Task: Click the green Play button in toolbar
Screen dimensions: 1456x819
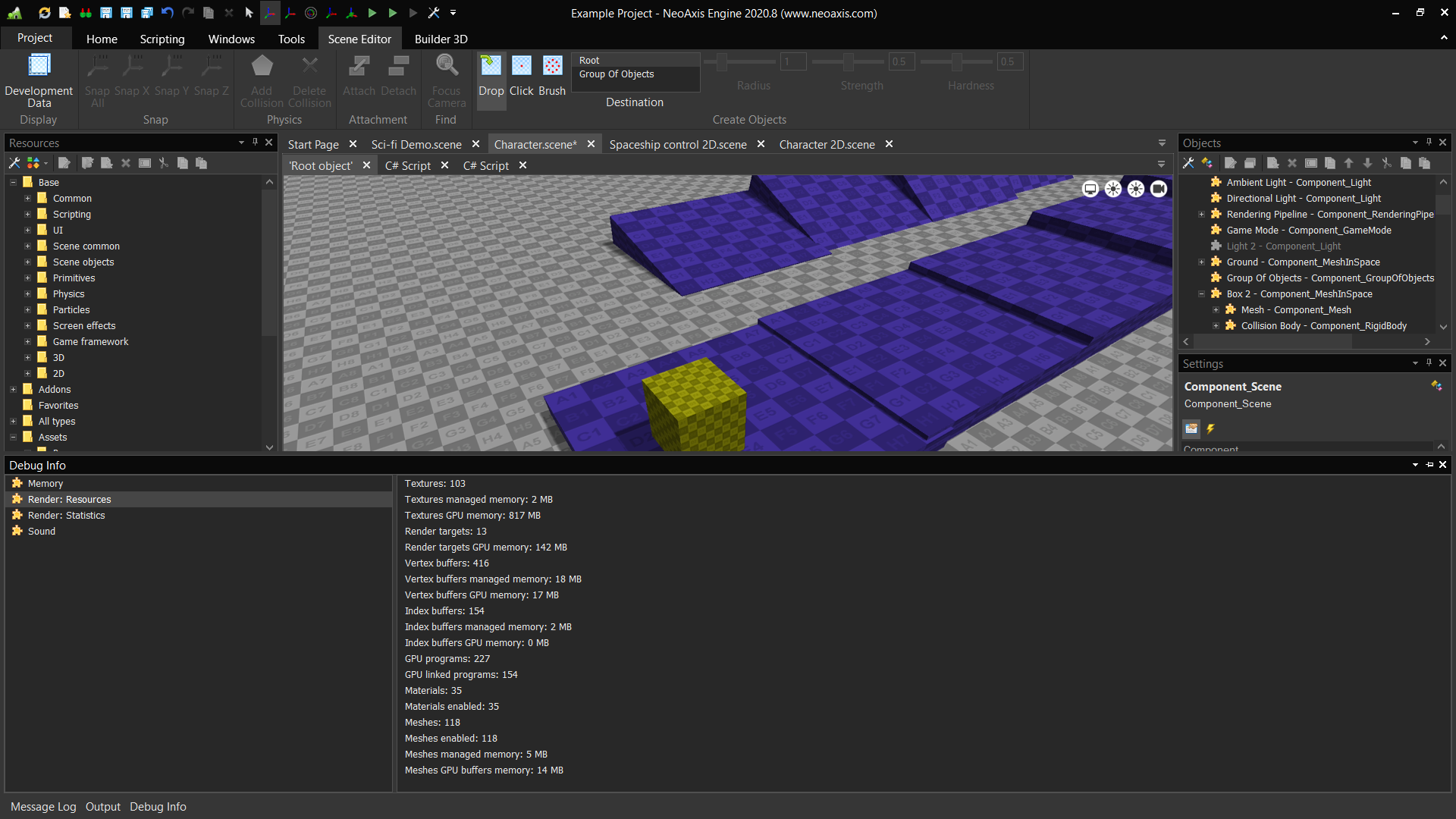Action: pos(372,13)
